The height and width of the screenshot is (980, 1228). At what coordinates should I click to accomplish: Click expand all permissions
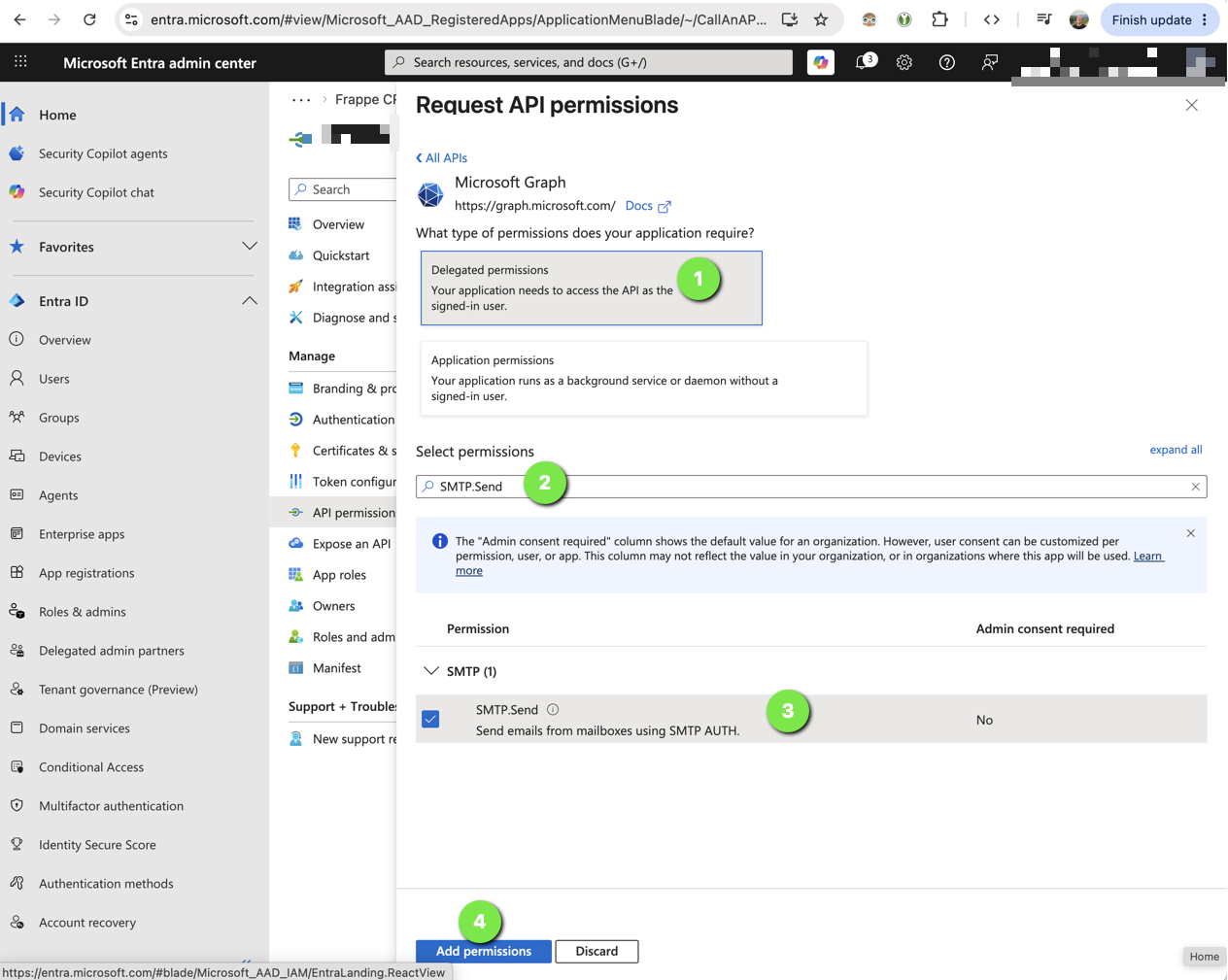pyautogui.click(x=1176, y=450)
